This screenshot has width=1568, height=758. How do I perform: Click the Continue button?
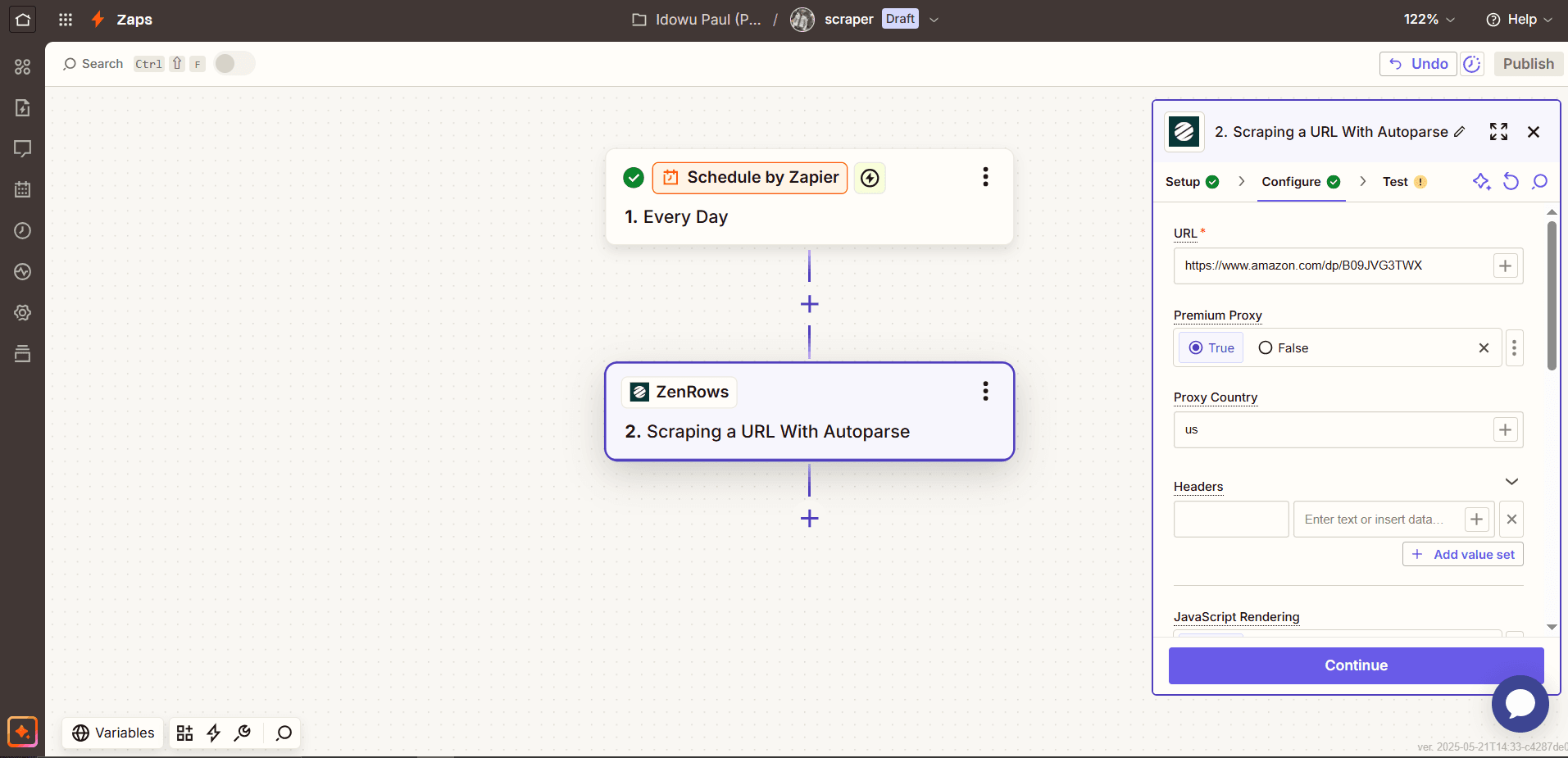(x=1356, y=665)
